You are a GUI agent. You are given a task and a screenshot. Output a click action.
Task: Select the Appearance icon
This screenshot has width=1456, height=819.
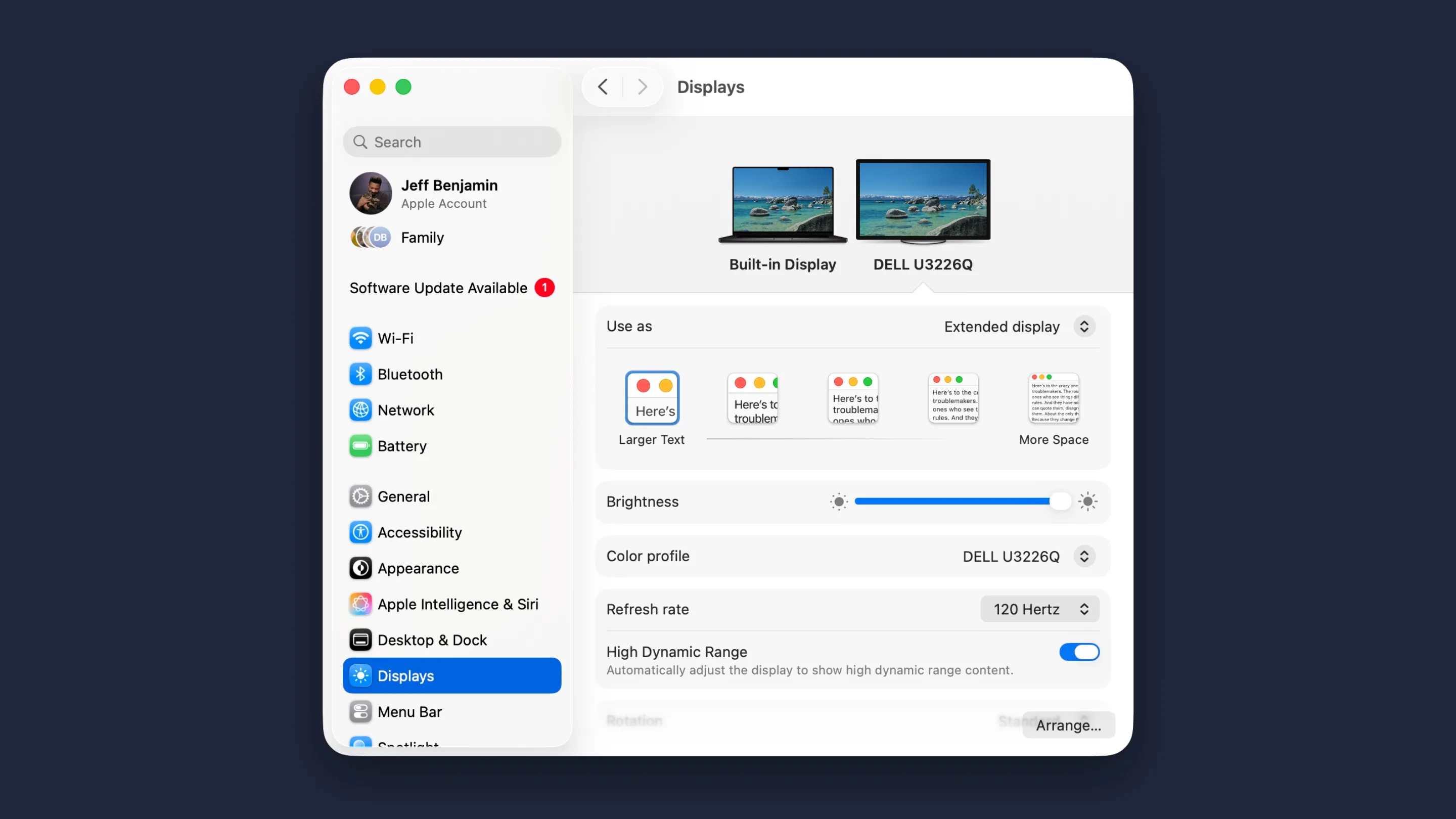click(360, 568)
